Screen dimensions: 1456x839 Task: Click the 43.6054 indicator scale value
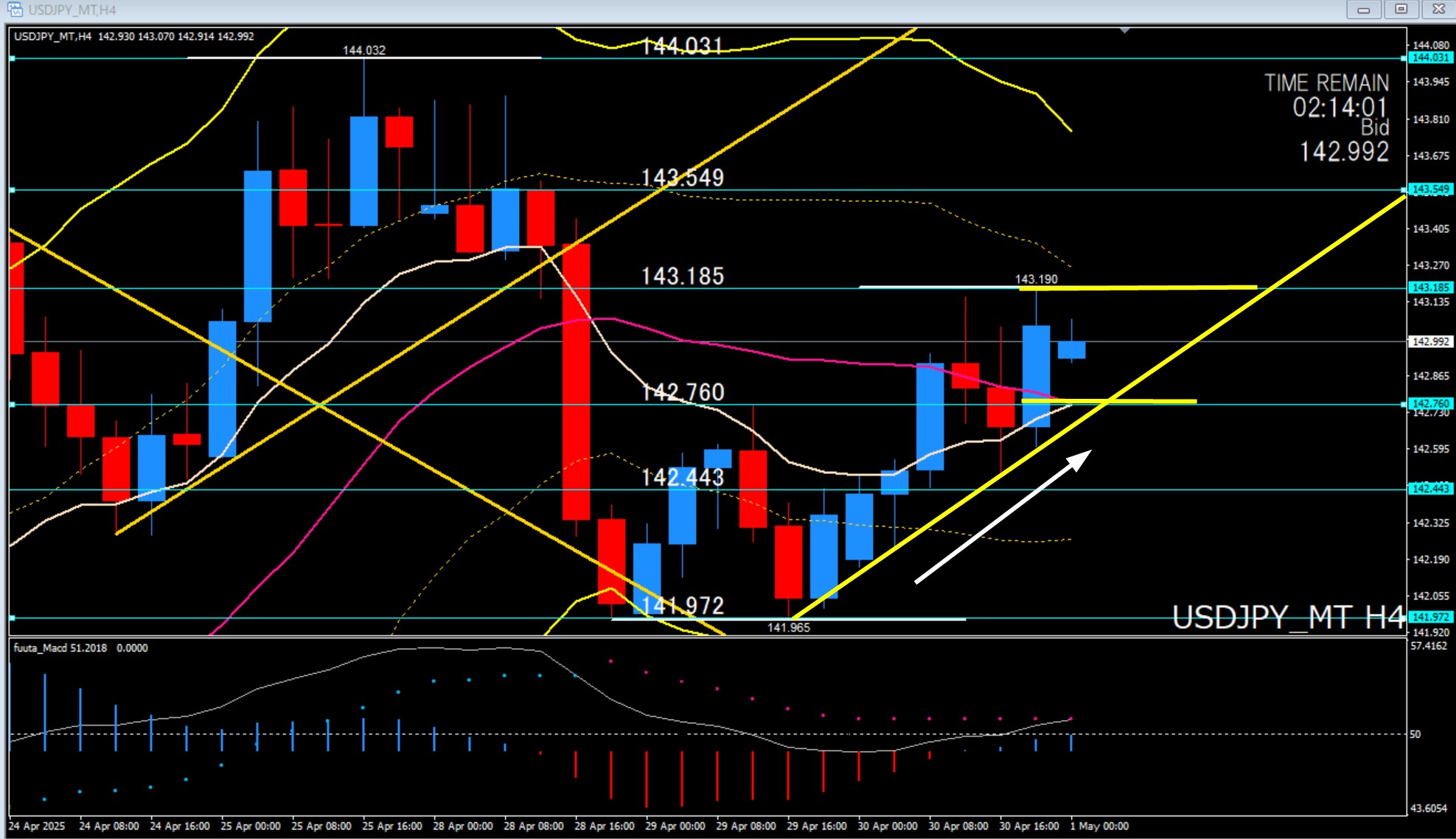click(x=1428, y=808)
